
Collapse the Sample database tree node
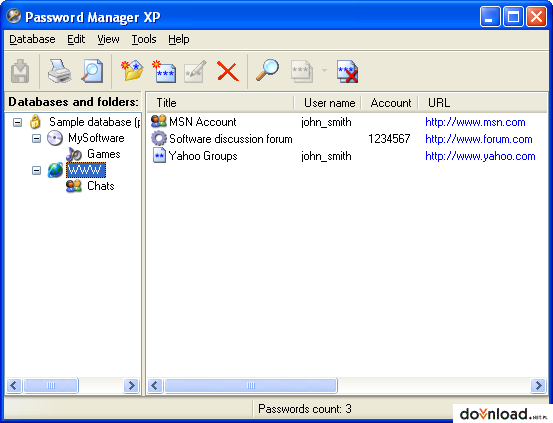pyautogui.click(x=17, y=122)
